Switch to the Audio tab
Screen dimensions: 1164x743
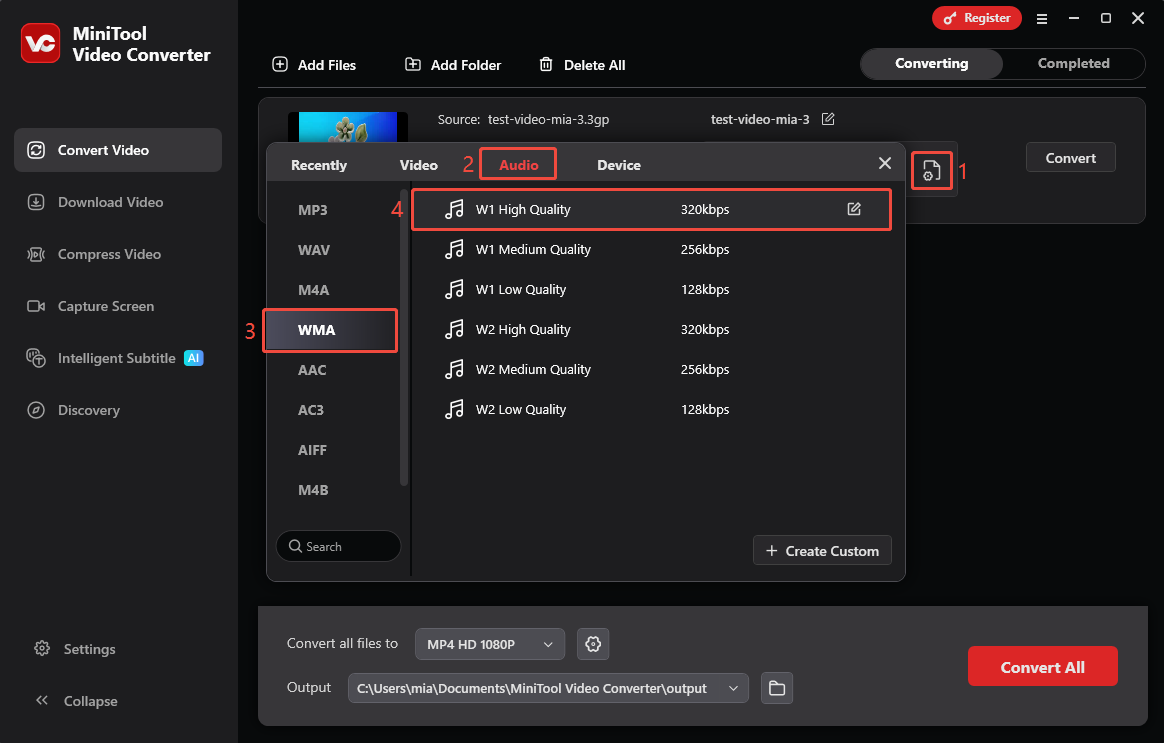(518, 164)
